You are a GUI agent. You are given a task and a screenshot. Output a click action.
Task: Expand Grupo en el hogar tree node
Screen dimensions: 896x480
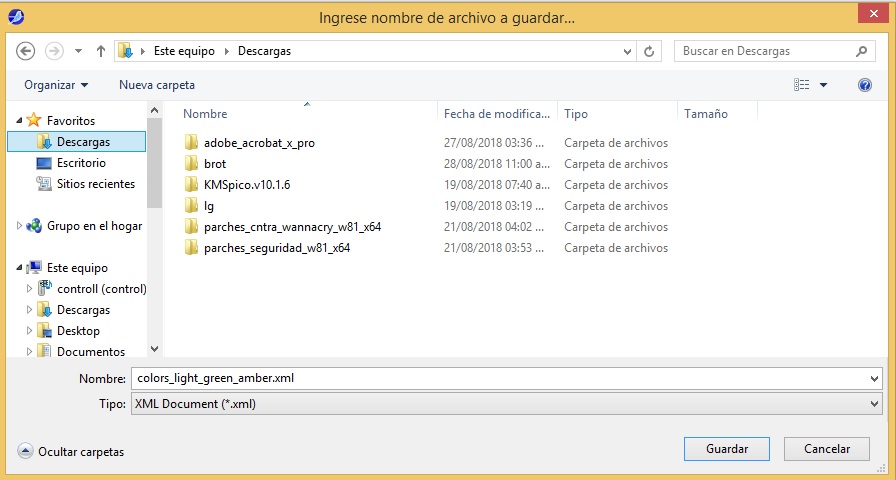point(19,226)
